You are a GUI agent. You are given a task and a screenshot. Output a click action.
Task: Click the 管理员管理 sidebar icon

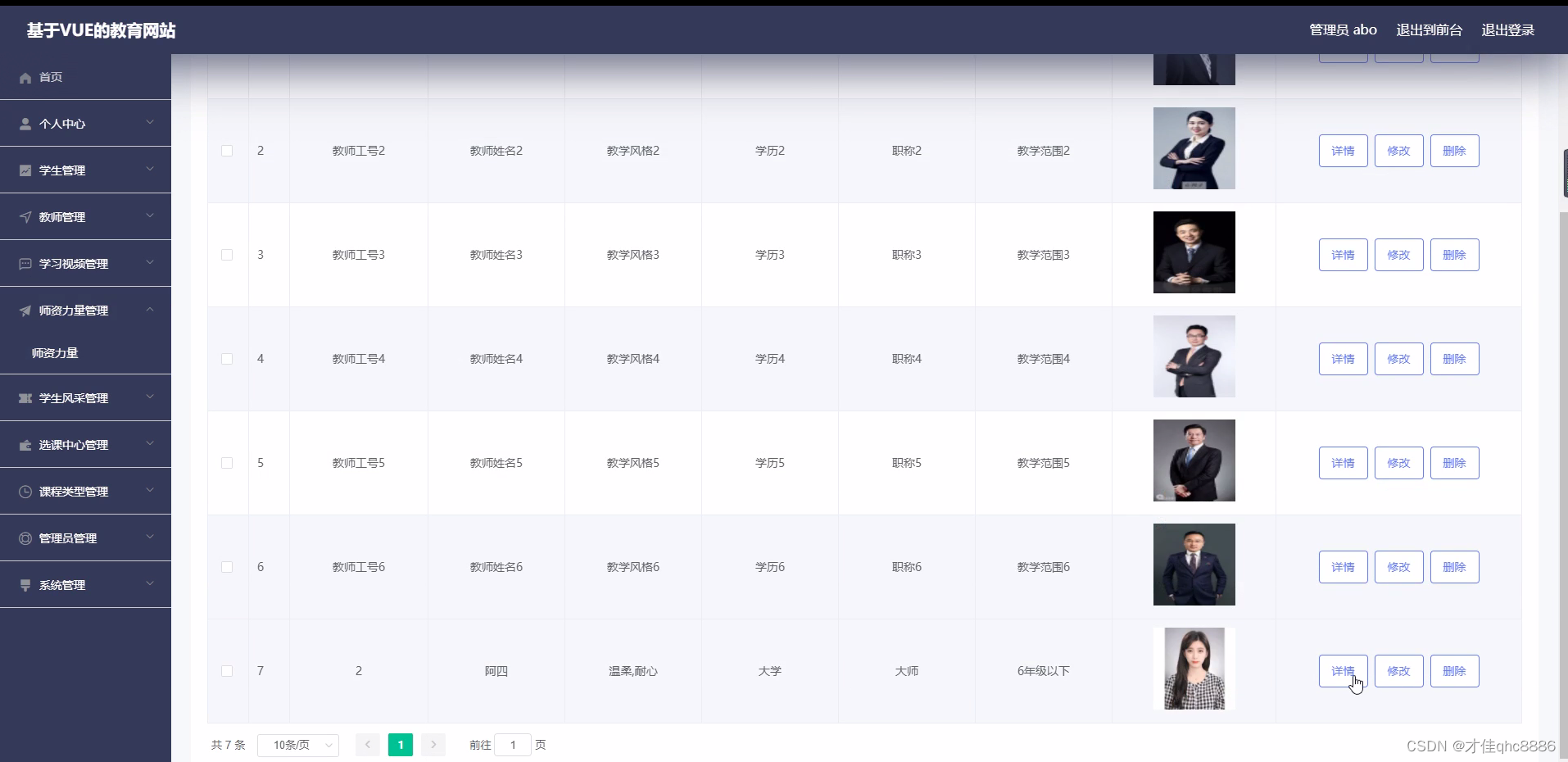[25, 538]
